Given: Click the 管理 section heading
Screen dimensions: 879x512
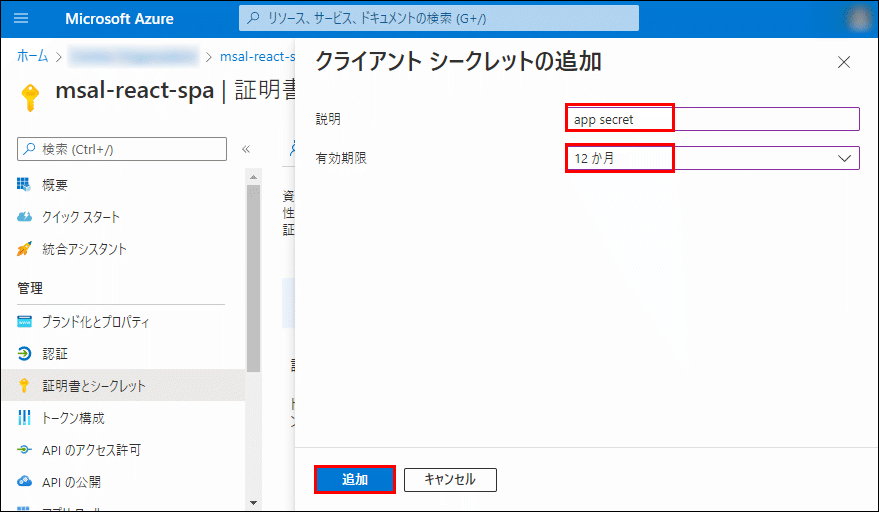Looking at the screenshot, I should (x=30, y=288).
